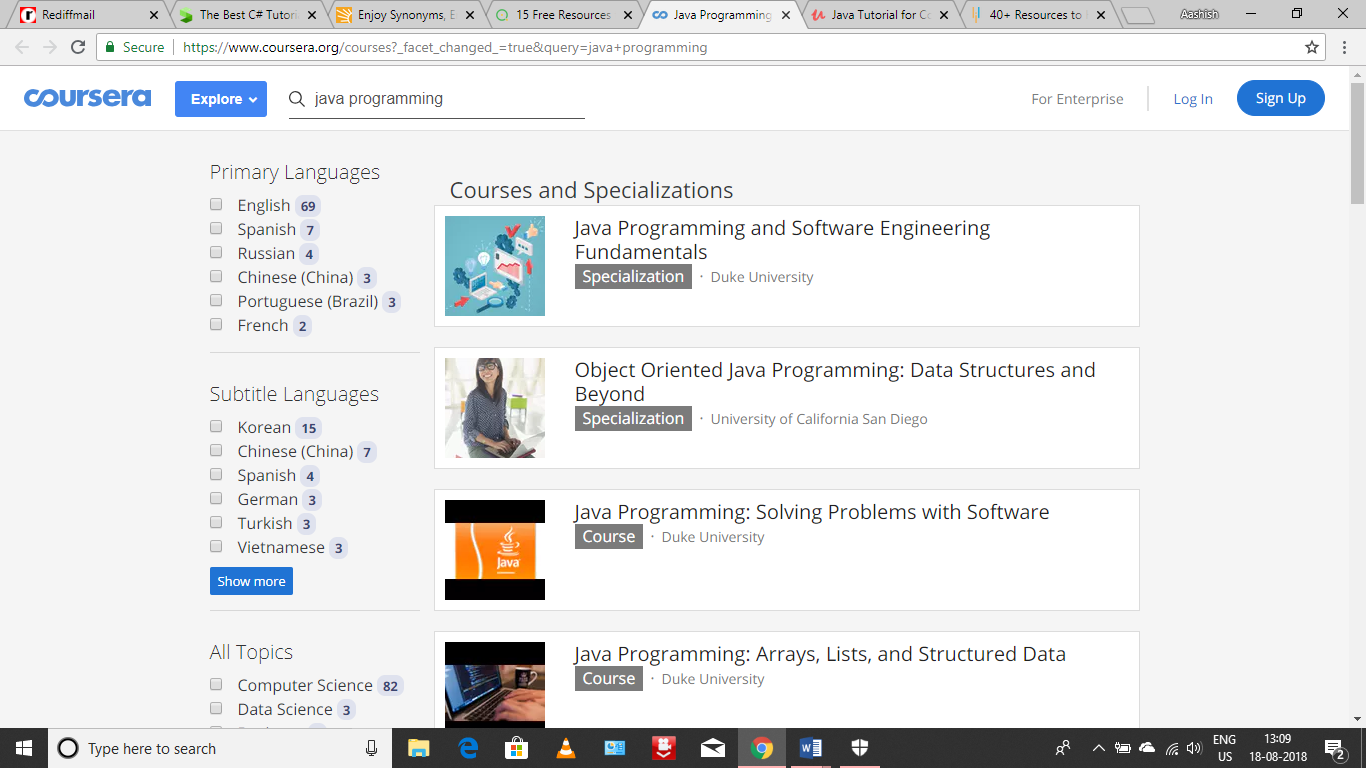The image size is (1366, 768).
Task: Close the Rediffmail tab
Action: pyautogui.click(x=153, y=15)
